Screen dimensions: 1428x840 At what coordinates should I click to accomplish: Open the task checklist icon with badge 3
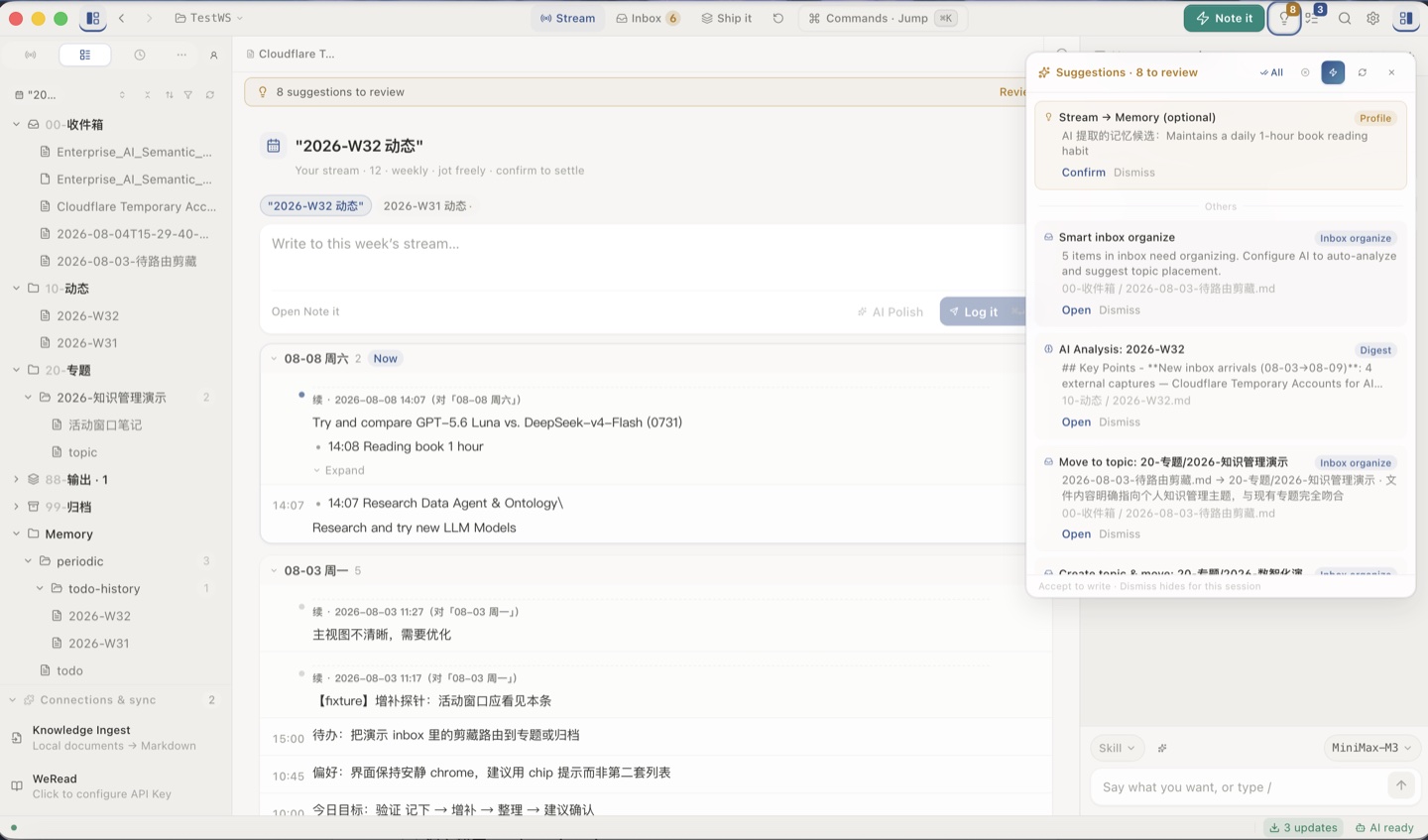click(1313, 18)
